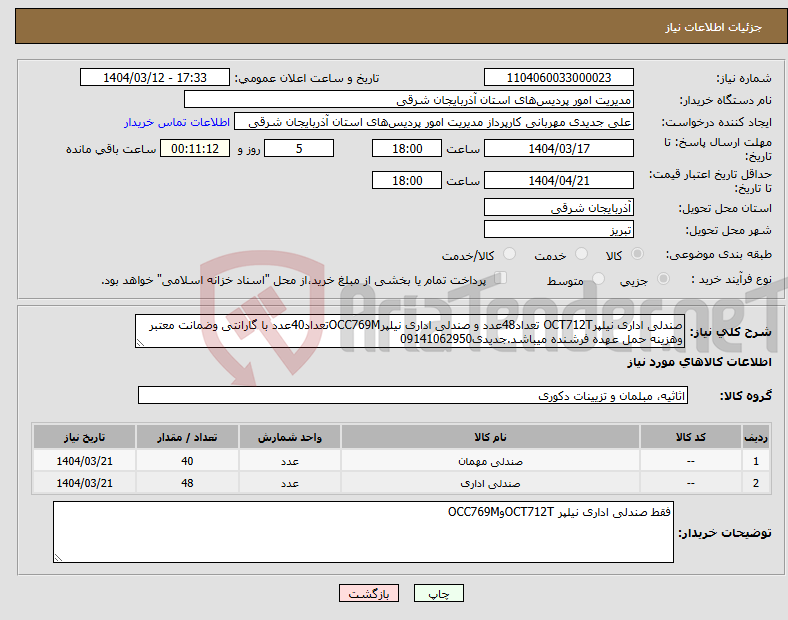Click the جزئیات اطلاعات نیاز page title
This screenshot has width=788, height=620.
pos(714,27)
